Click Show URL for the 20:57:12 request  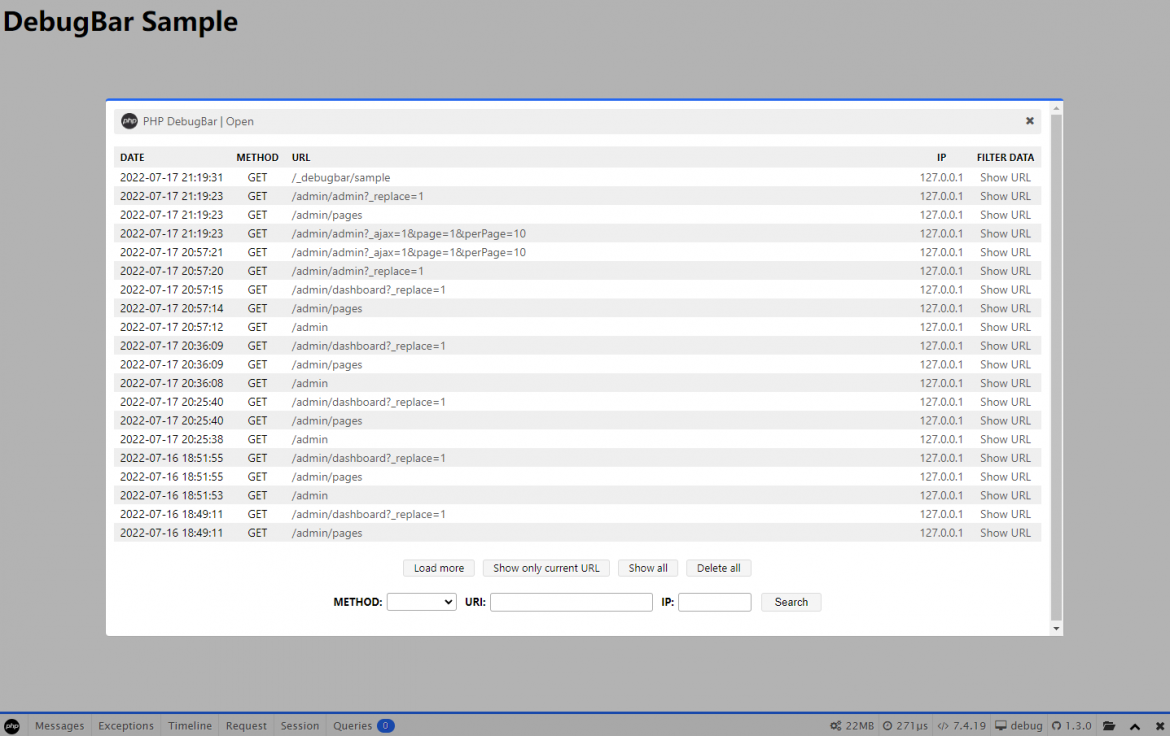coord(1005,327)
